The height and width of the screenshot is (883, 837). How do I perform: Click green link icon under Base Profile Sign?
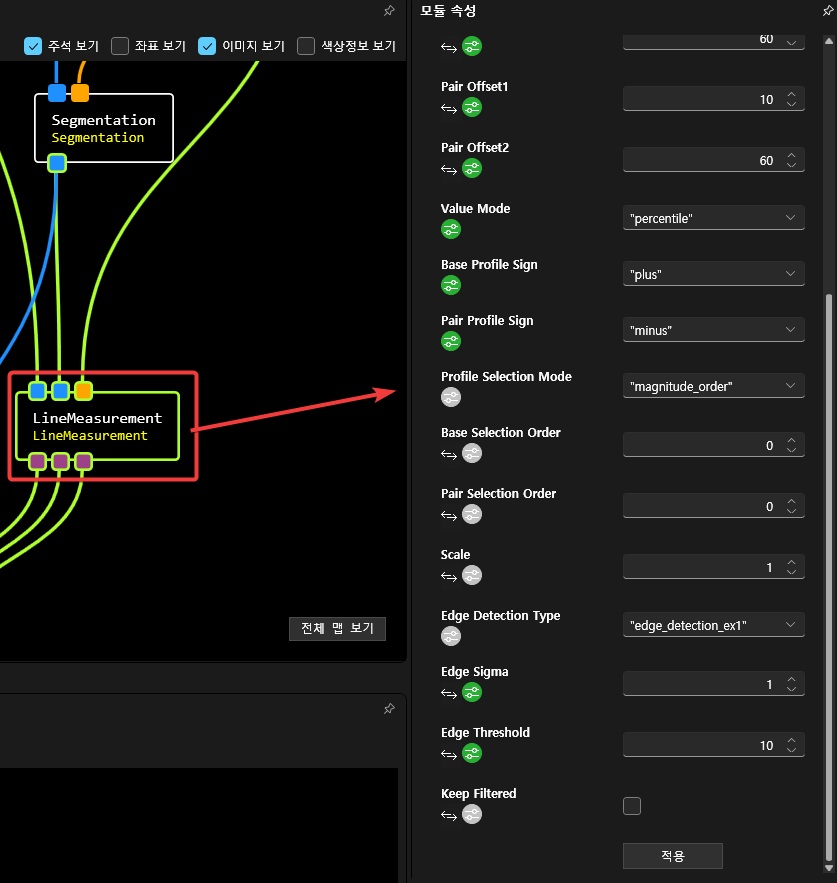(x=451, y=286)
